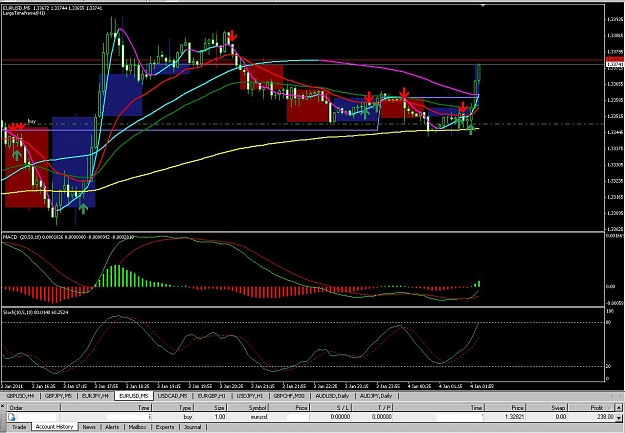The image size is (625, 433).
Task: Open the Journal terminal tab
Action: click(193, 427)
